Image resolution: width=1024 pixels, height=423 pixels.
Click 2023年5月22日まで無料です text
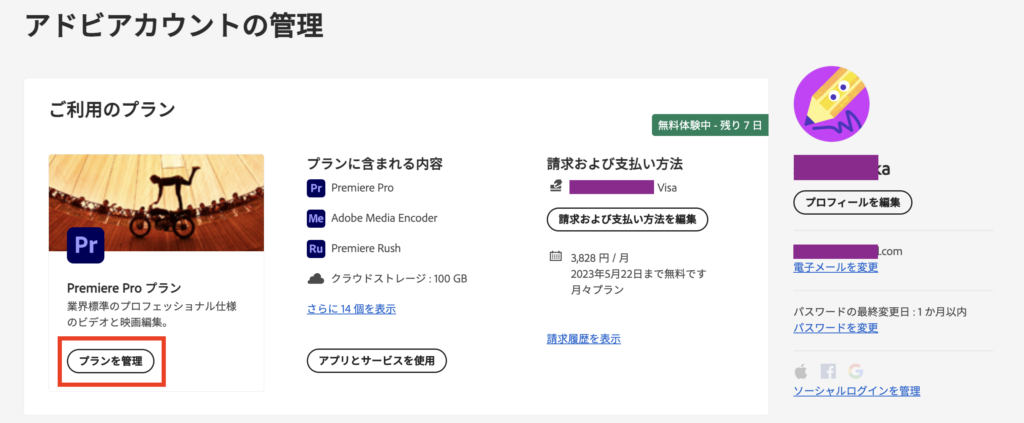pos(637,273)
